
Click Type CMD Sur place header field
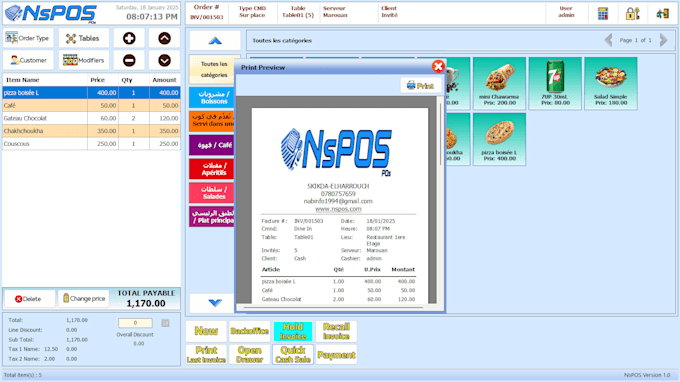point(252,12)
